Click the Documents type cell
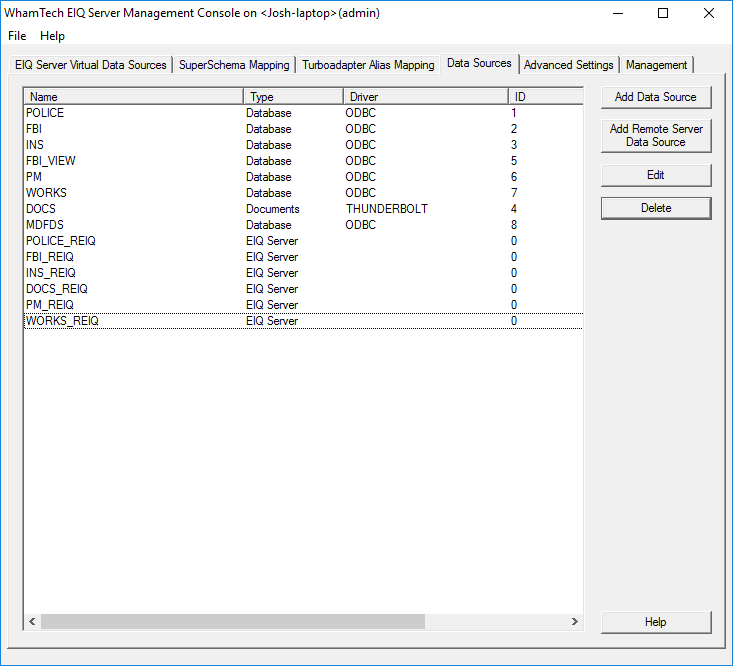This screenshot has width=733, height=666. point(273,209)
